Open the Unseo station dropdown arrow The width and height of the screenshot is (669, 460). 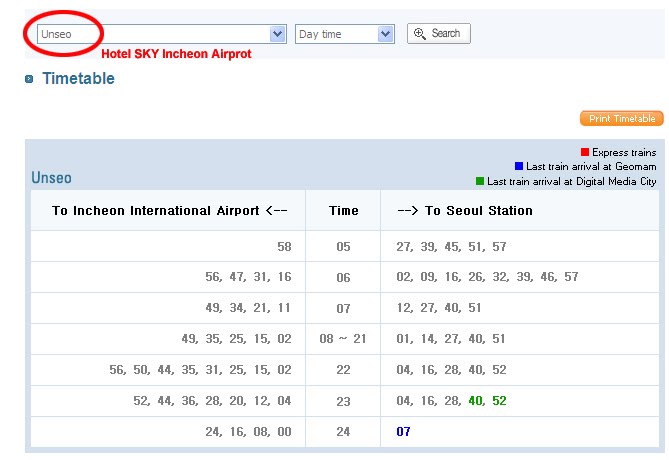pos(277,34)
